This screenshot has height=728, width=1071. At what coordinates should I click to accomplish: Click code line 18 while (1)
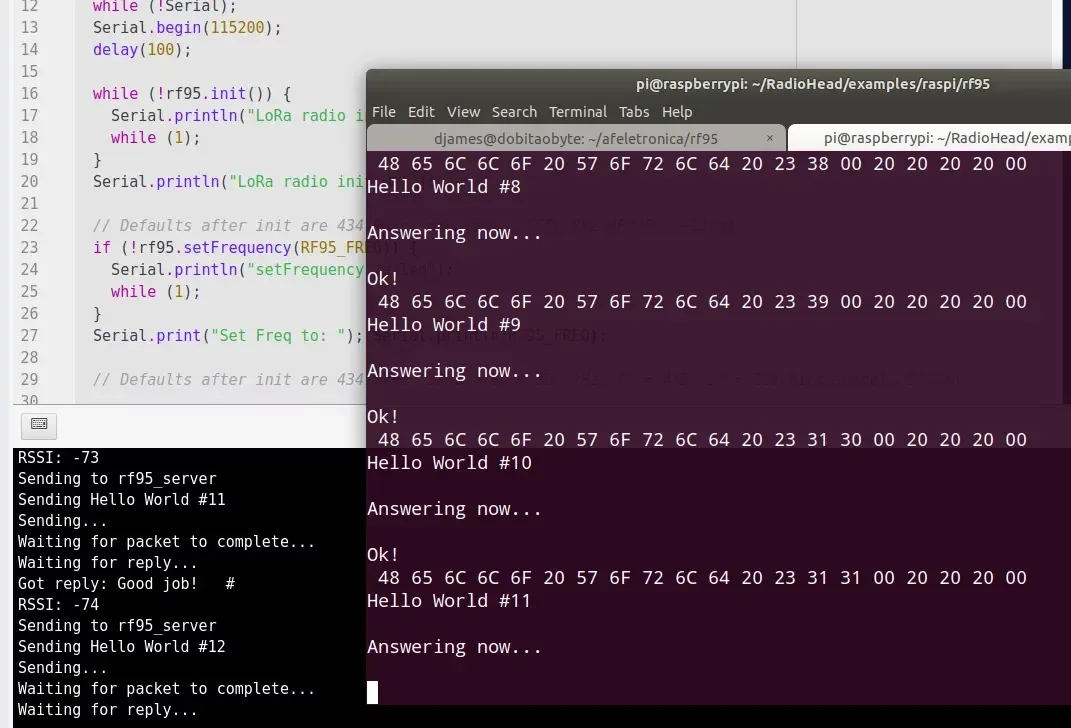156,137
